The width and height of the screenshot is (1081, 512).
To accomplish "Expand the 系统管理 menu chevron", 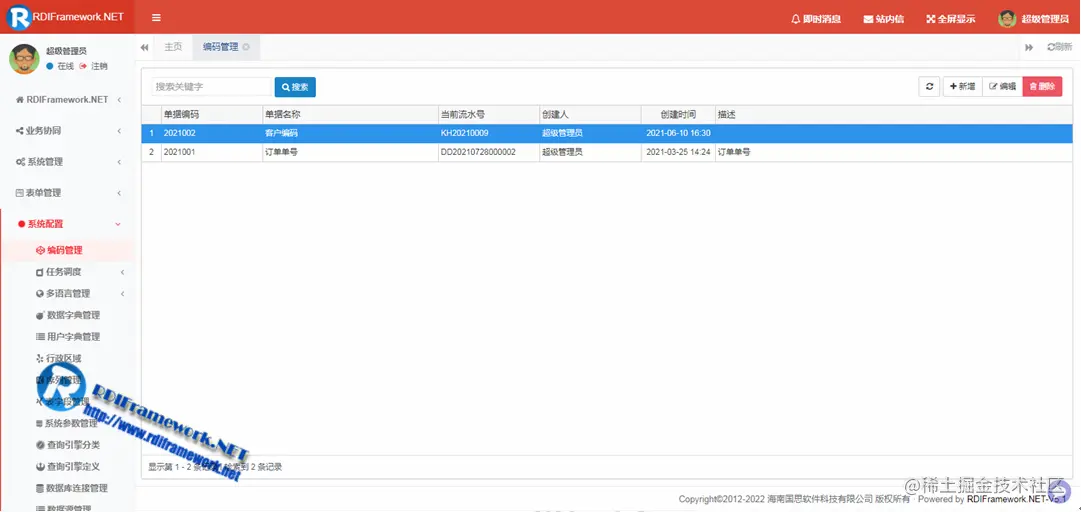I will (119, 162).
